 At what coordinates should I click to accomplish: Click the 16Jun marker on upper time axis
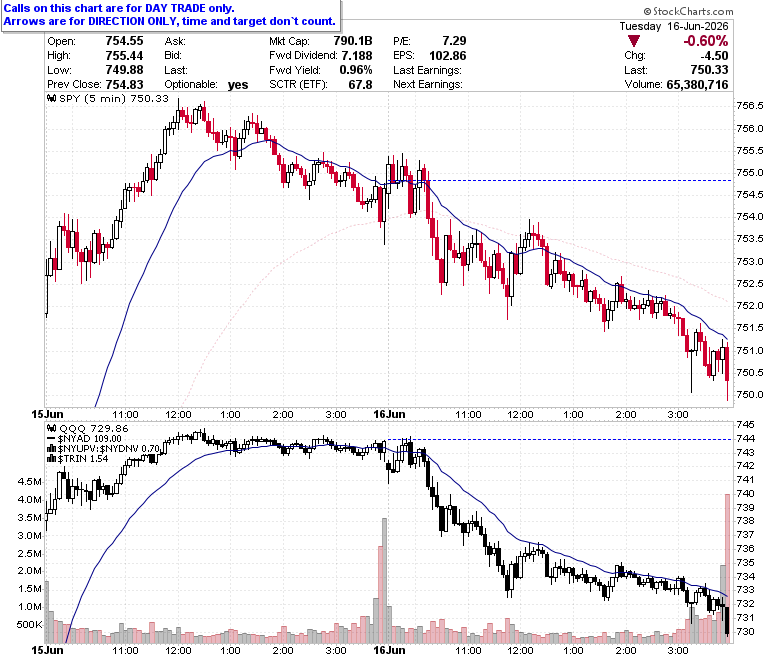(390, 414)
